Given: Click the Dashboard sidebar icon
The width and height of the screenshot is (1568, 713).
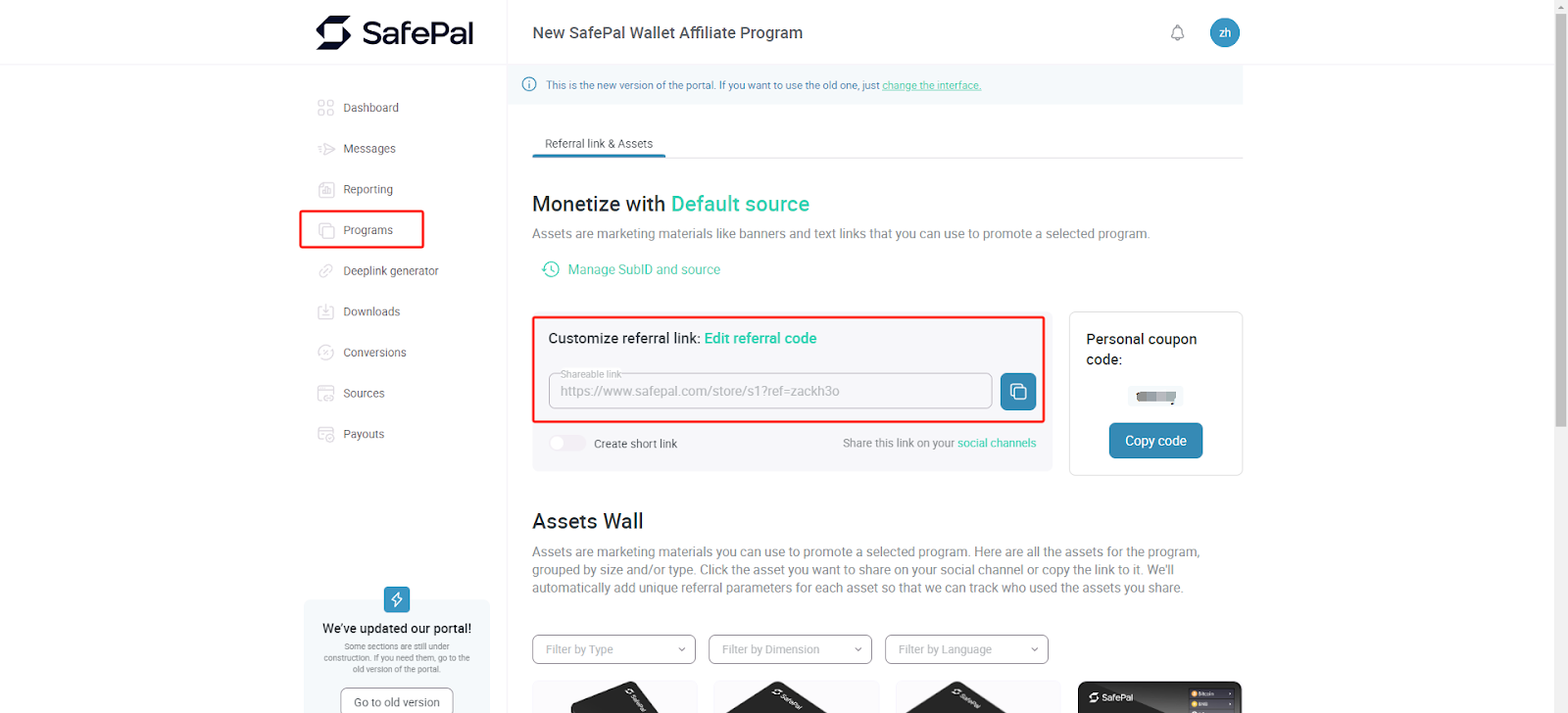Looking at the screenshot, I should point(326,108).
